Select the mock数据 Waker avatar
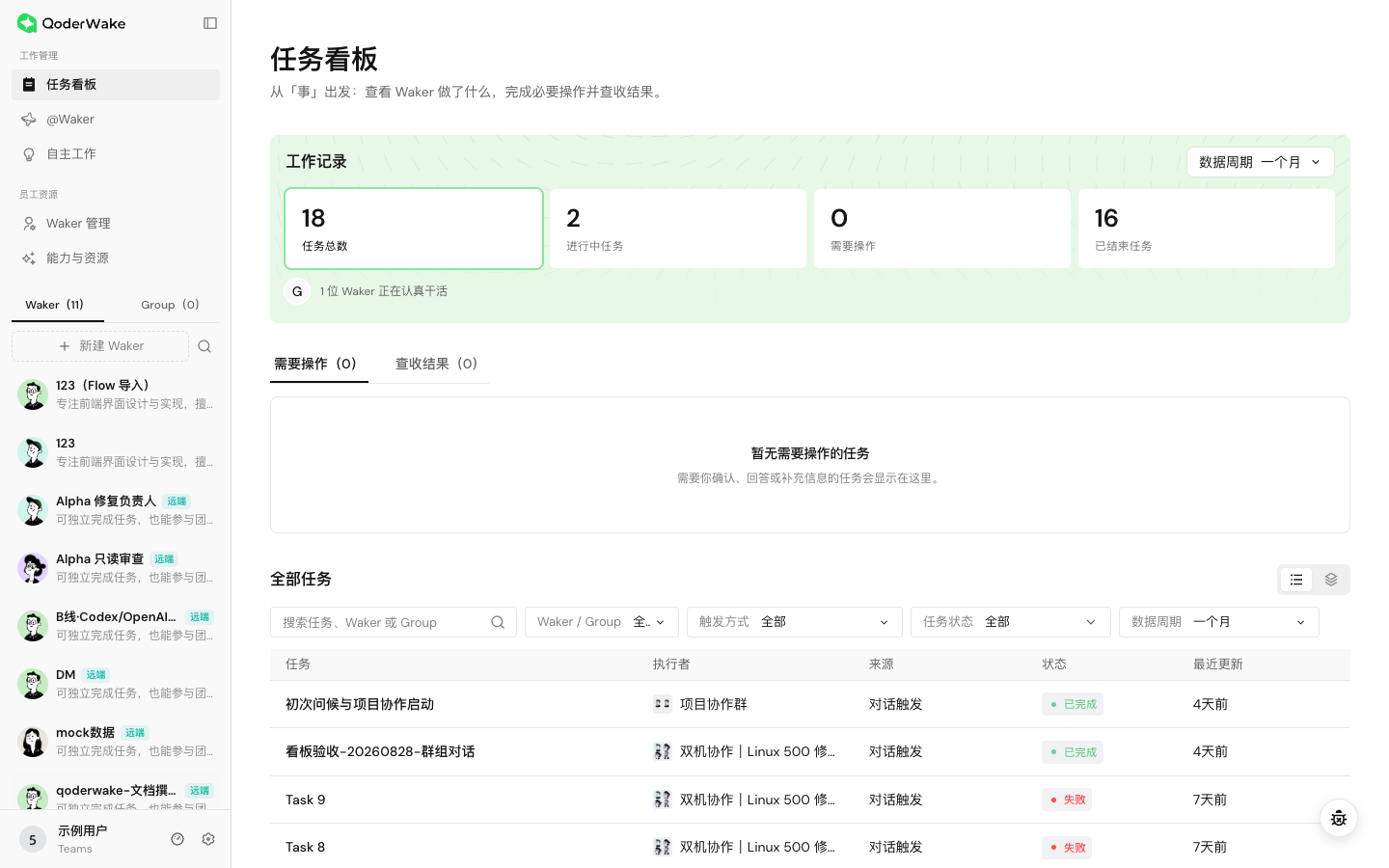The width and height of the screenshot is (1389, 868). pos(33,742)
